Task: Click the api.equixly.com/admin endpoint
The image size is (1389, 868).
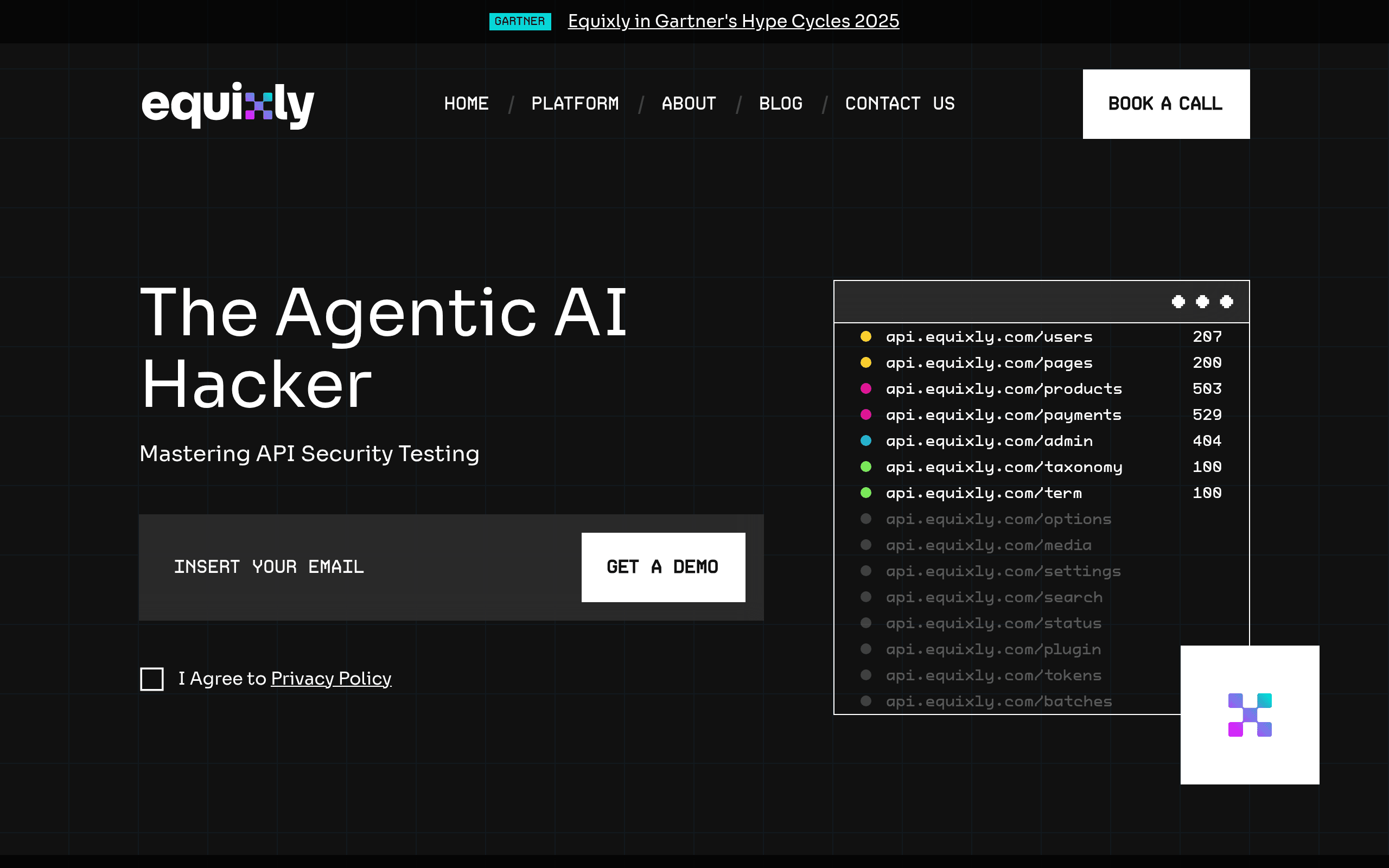Action: [x=989, y=441]
